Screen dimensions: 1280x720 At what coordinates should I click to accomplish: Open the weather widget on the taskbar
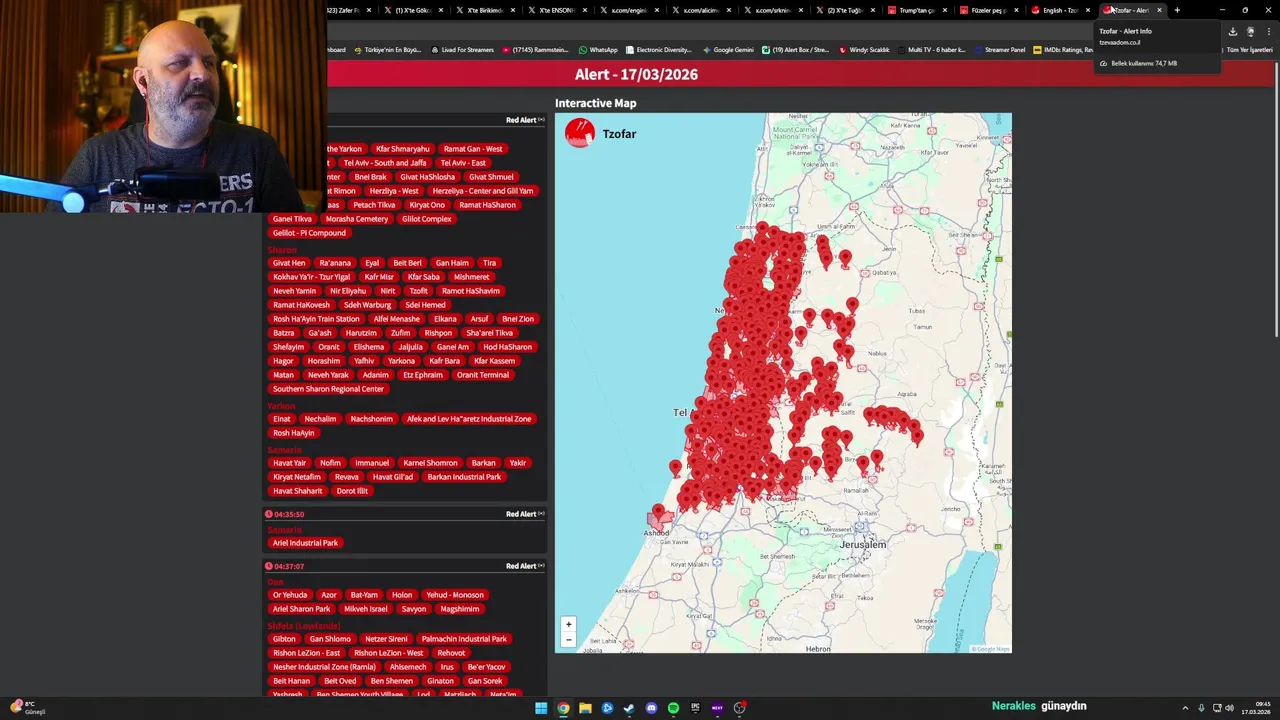[27, 707]
